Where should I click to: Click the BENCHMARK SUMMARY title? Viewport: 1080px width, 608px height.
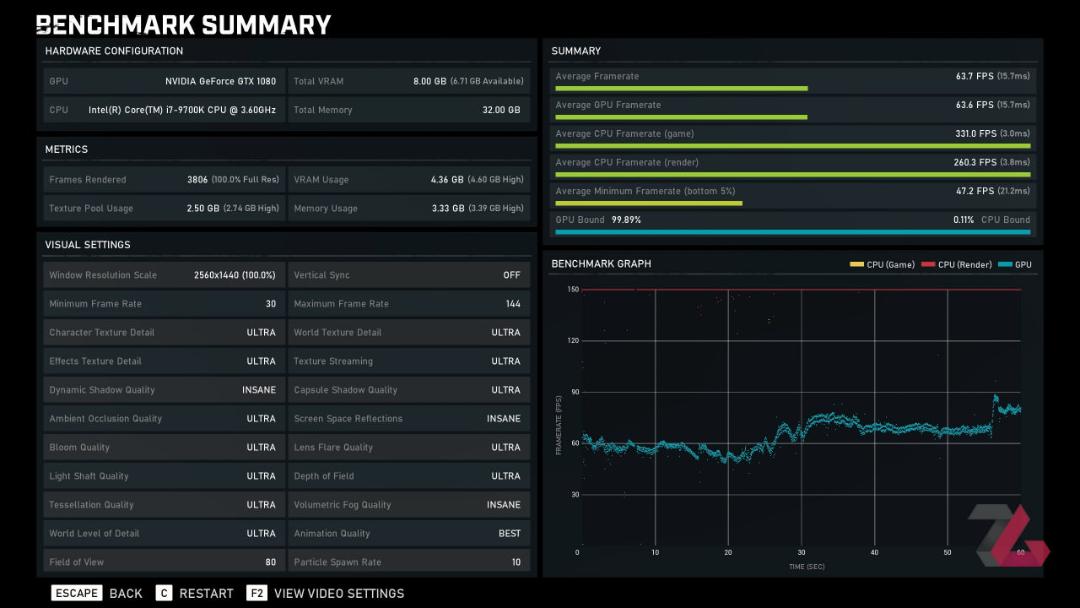point(183,25)
